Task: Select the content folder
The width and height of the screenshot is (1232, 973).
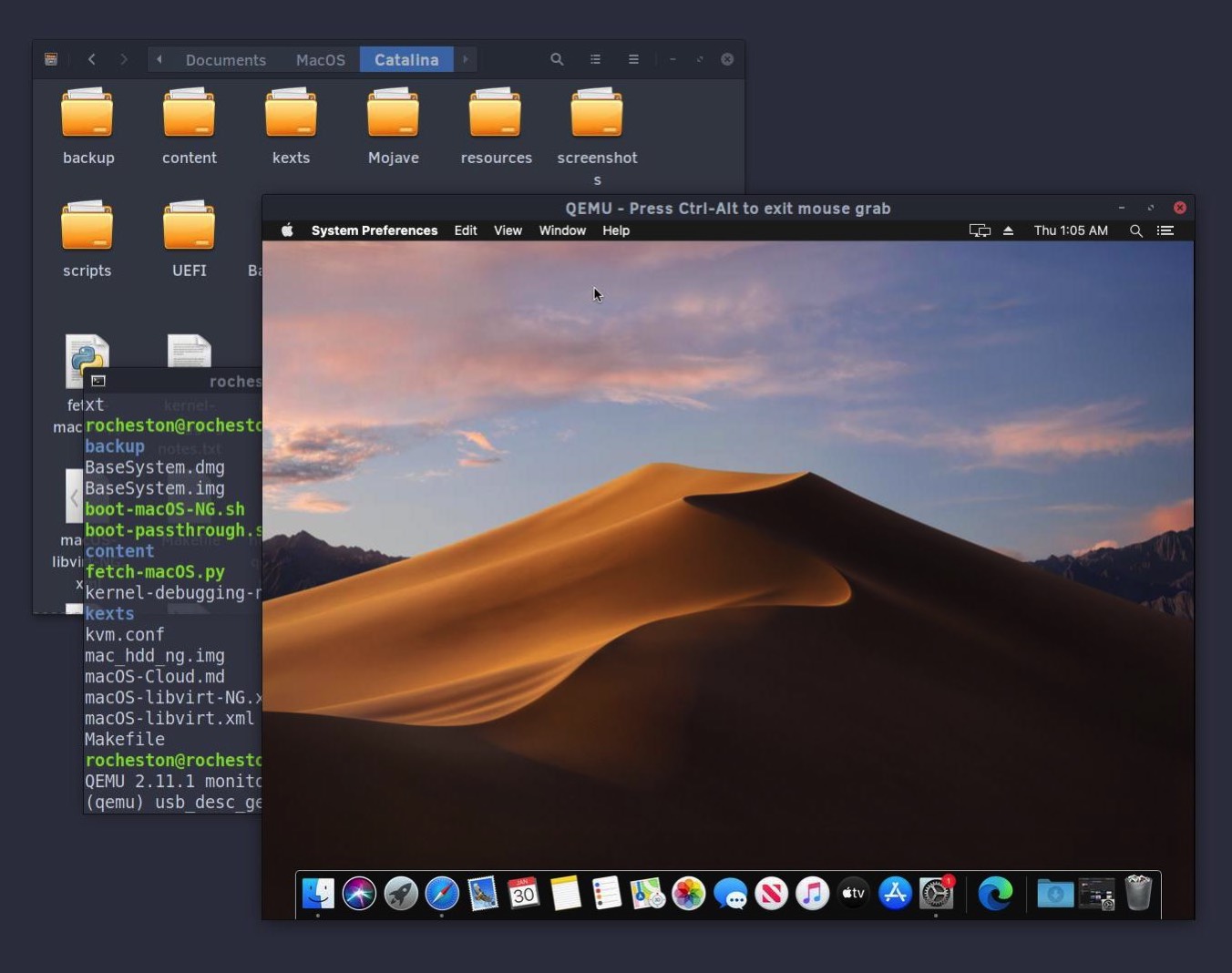Action: pos(190,127)
